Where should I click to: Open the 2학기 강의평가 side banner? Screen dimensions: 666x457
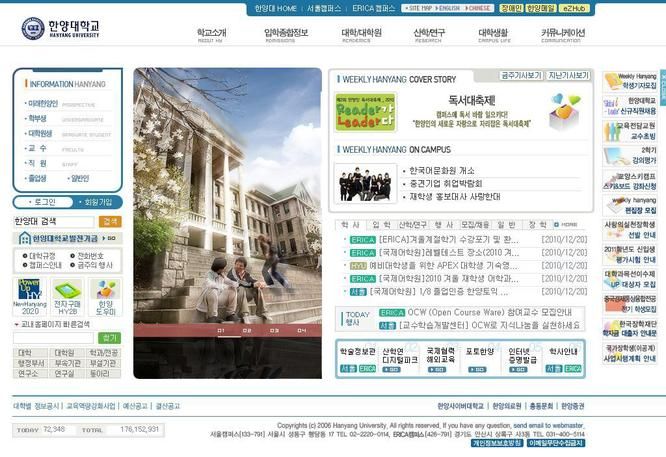coord(630,155)
